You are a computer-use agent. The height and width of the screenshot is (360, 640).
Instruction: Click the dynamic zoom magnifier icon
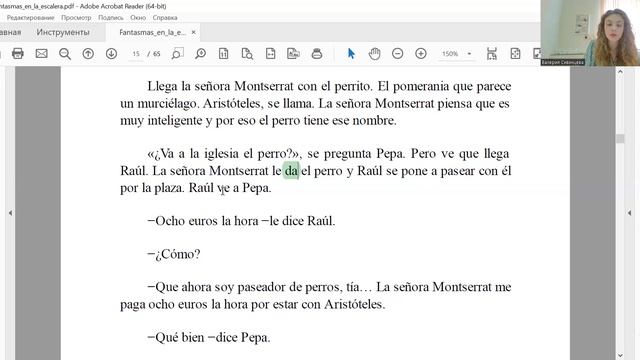(x=200, y=53)
